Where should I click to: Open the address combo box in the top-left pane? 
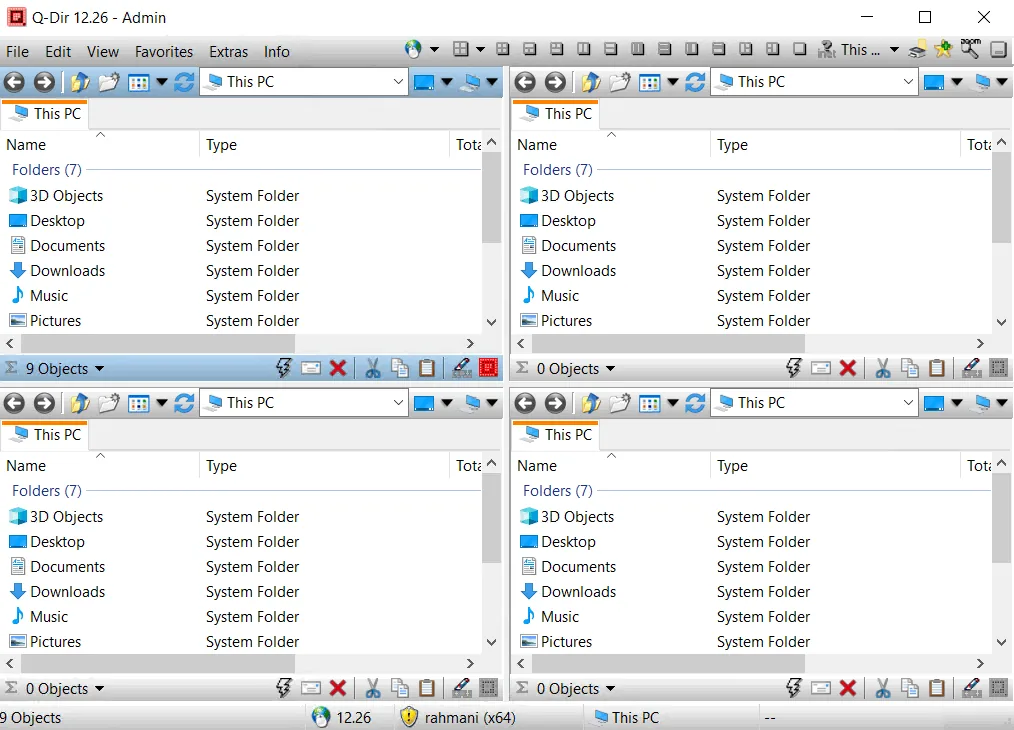click(304, 82)
